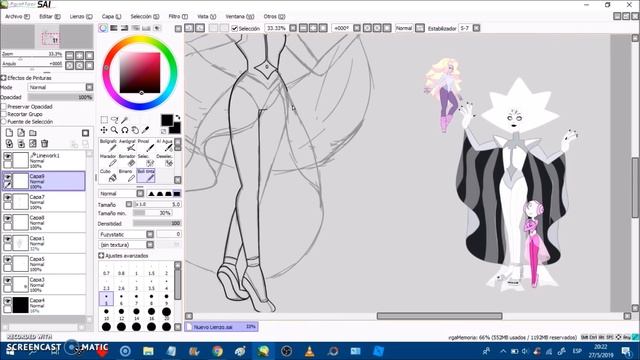This screenshot has width=640, height=360.
Task: Create a new linework layer
Action: coord(21,133)
